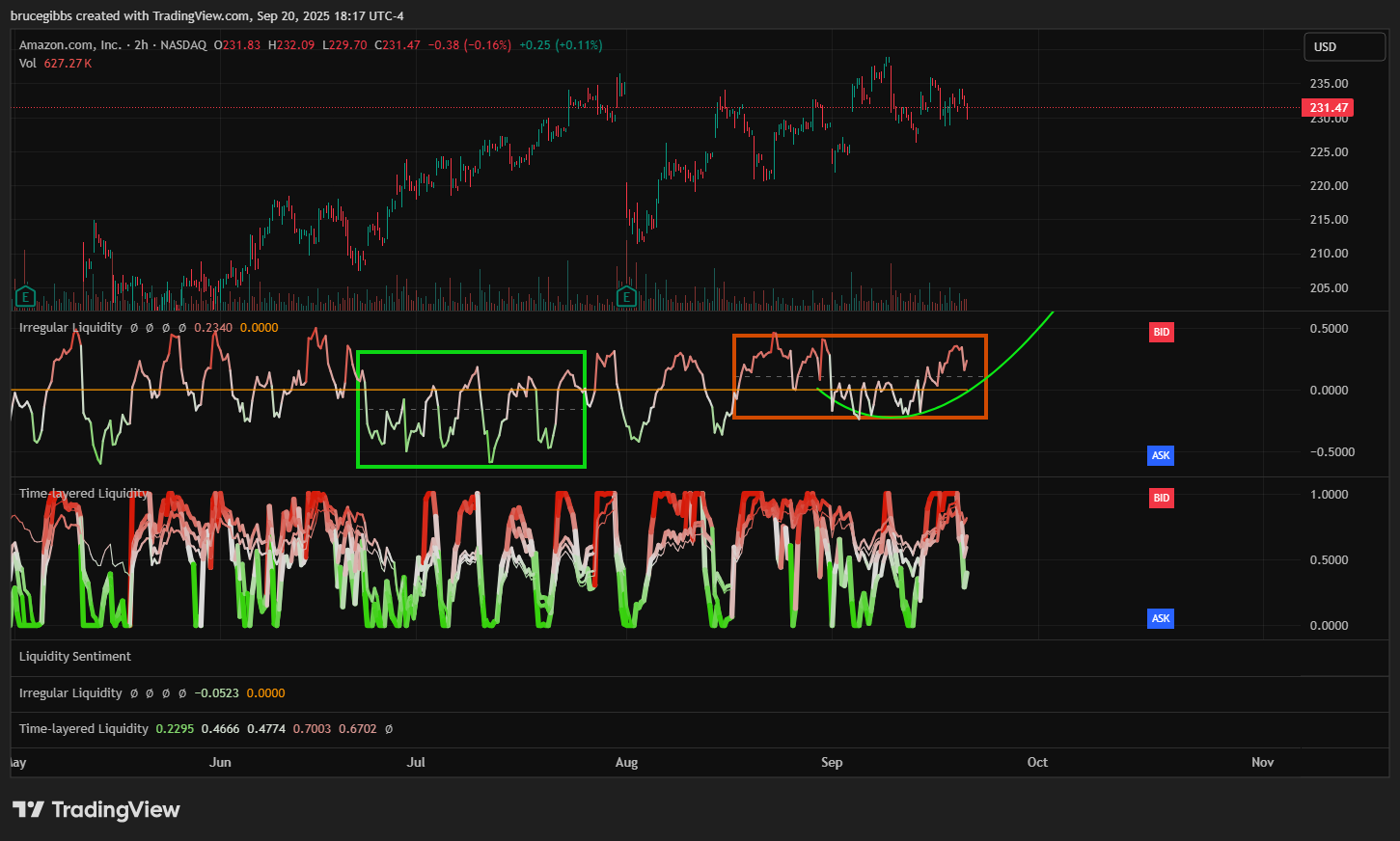The height and width of the screenshot is (841, 1400).
Task: Click the 205.00 price axis label
Action: pos(1329,287)
